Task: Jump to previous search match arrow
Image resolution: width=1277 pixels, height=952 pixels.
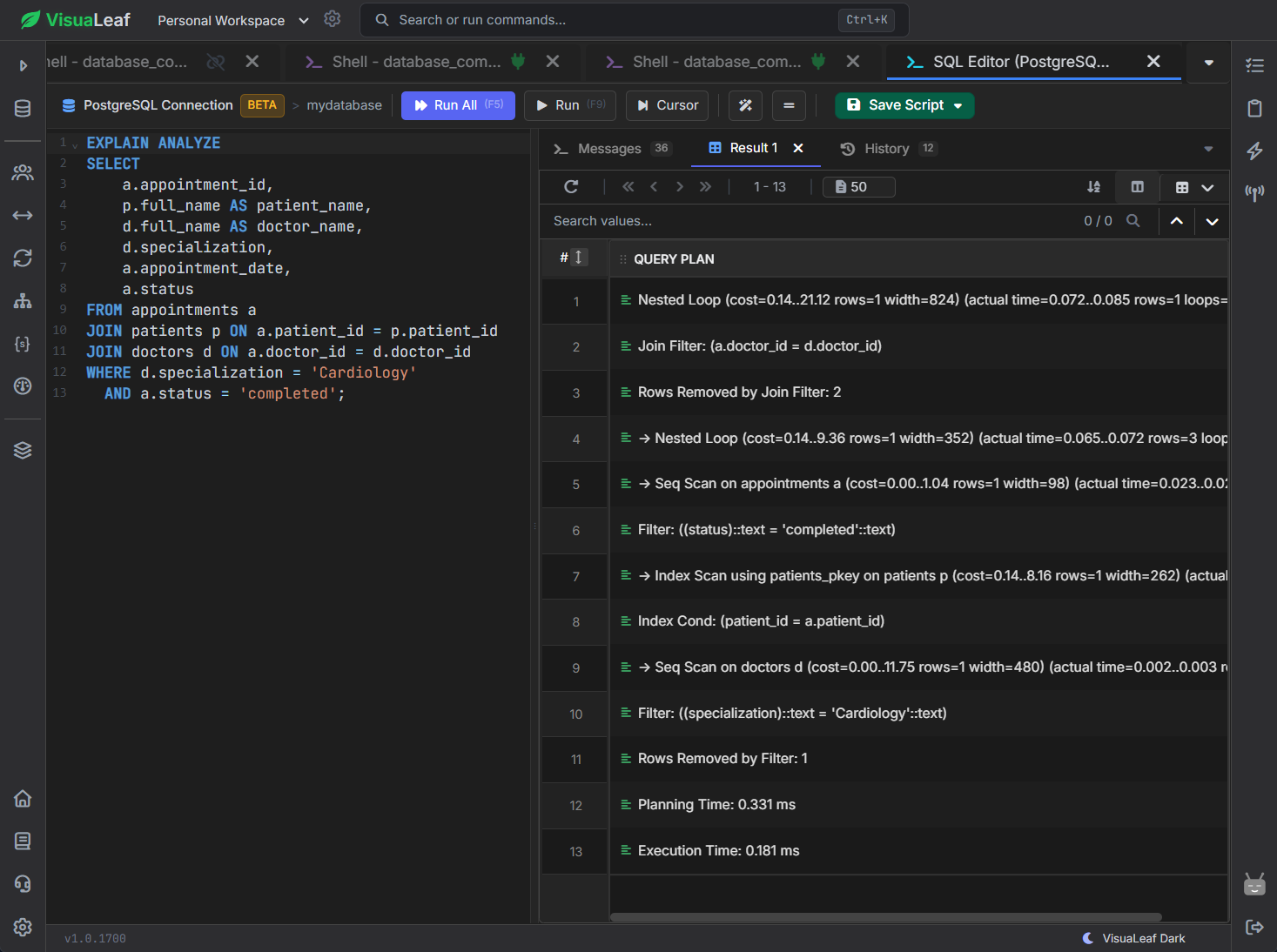Action: coord(1177,221)
